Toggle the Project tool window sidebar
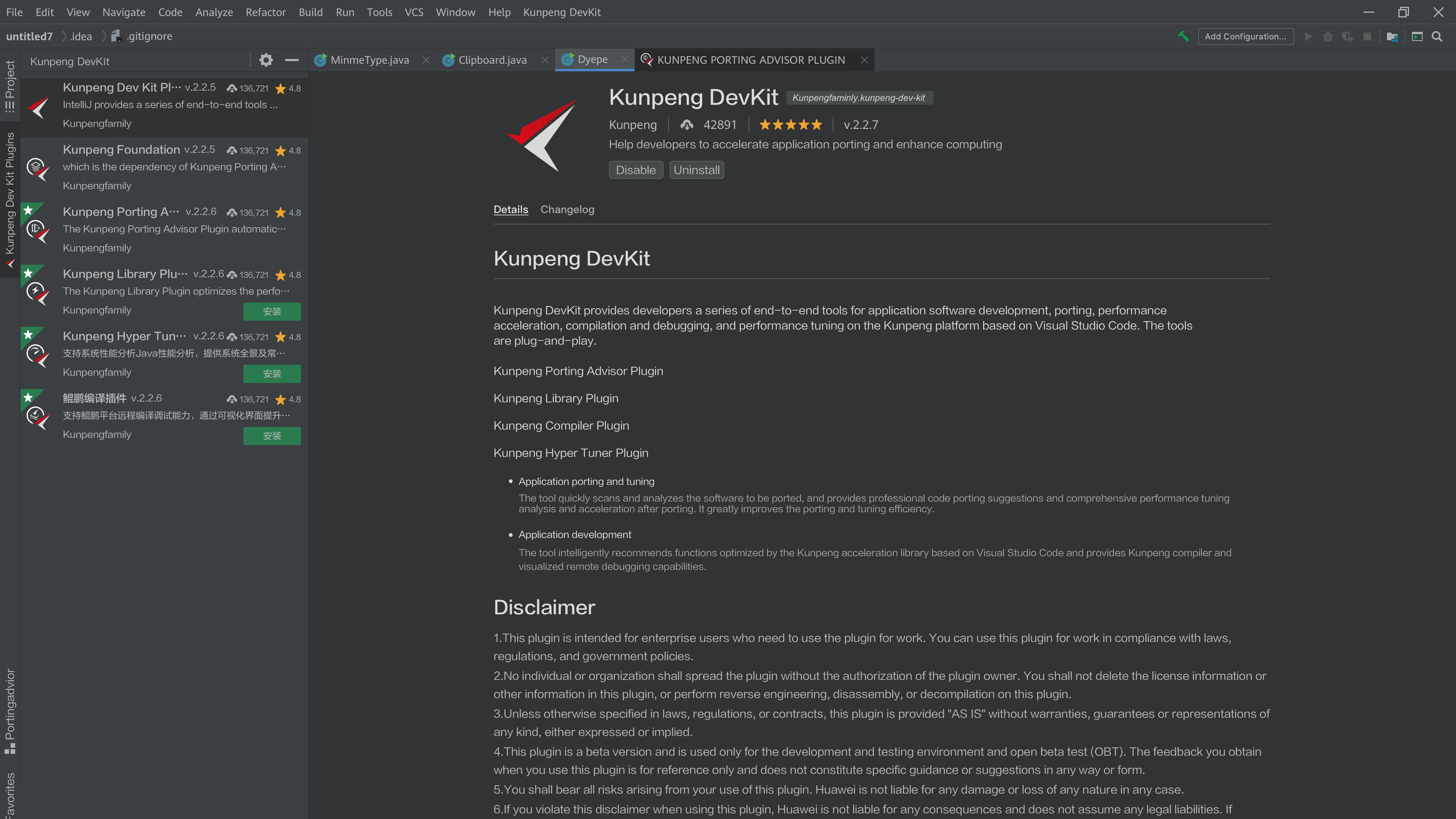The width and height of the screenshot is (1456, 819). click(9, 86)
